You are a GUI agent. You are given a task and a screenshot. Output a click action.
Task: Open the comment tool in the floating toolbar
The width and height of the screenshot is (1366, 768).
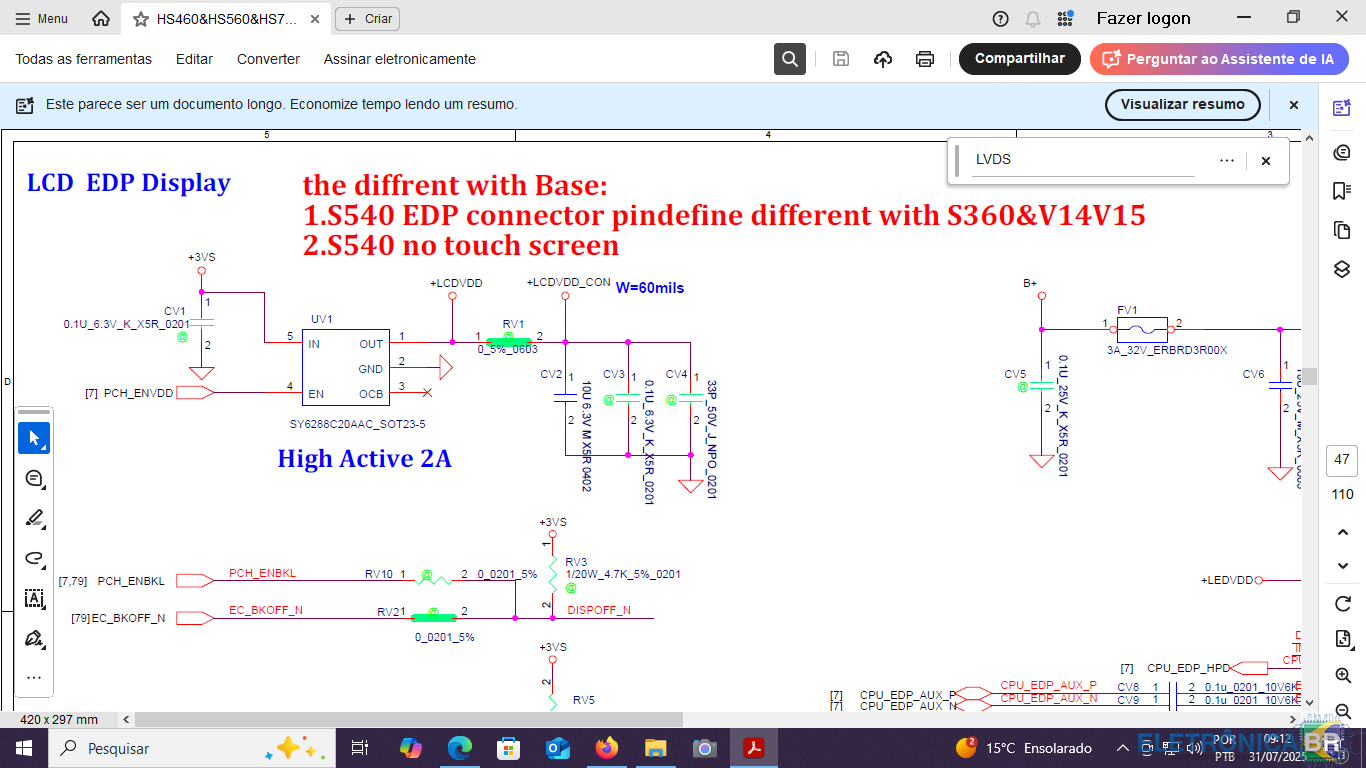tap(34, 478)
